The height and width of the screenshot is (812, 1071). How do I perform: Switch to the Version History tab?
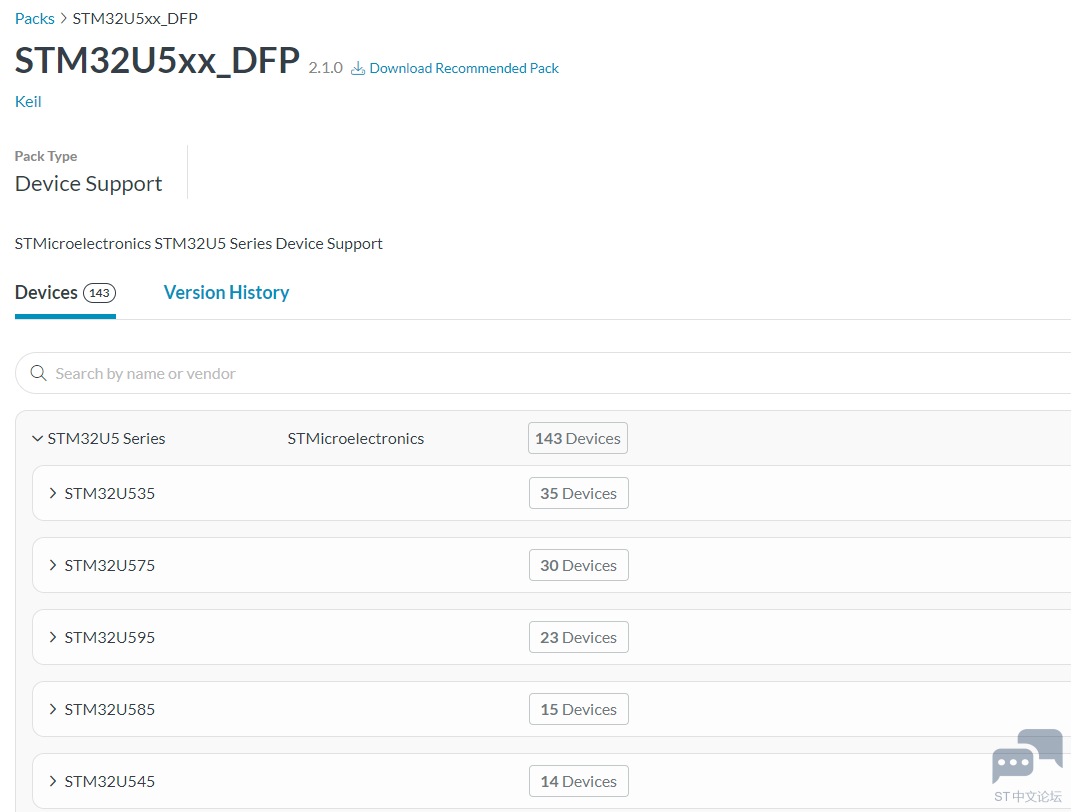[226, 292]
